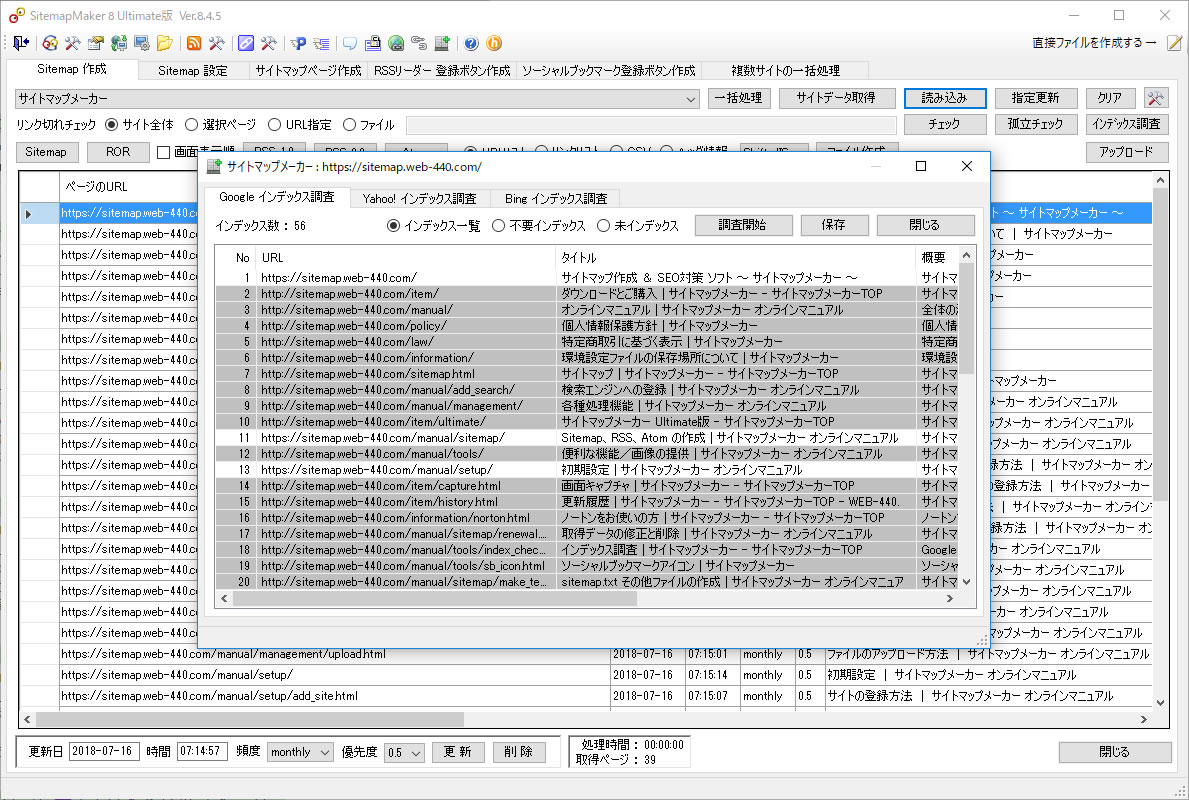This screenshot has height=800, width=1189.
Task: Switch to the サイトマップページ作成 tab
Action: [x=308, y=71]
